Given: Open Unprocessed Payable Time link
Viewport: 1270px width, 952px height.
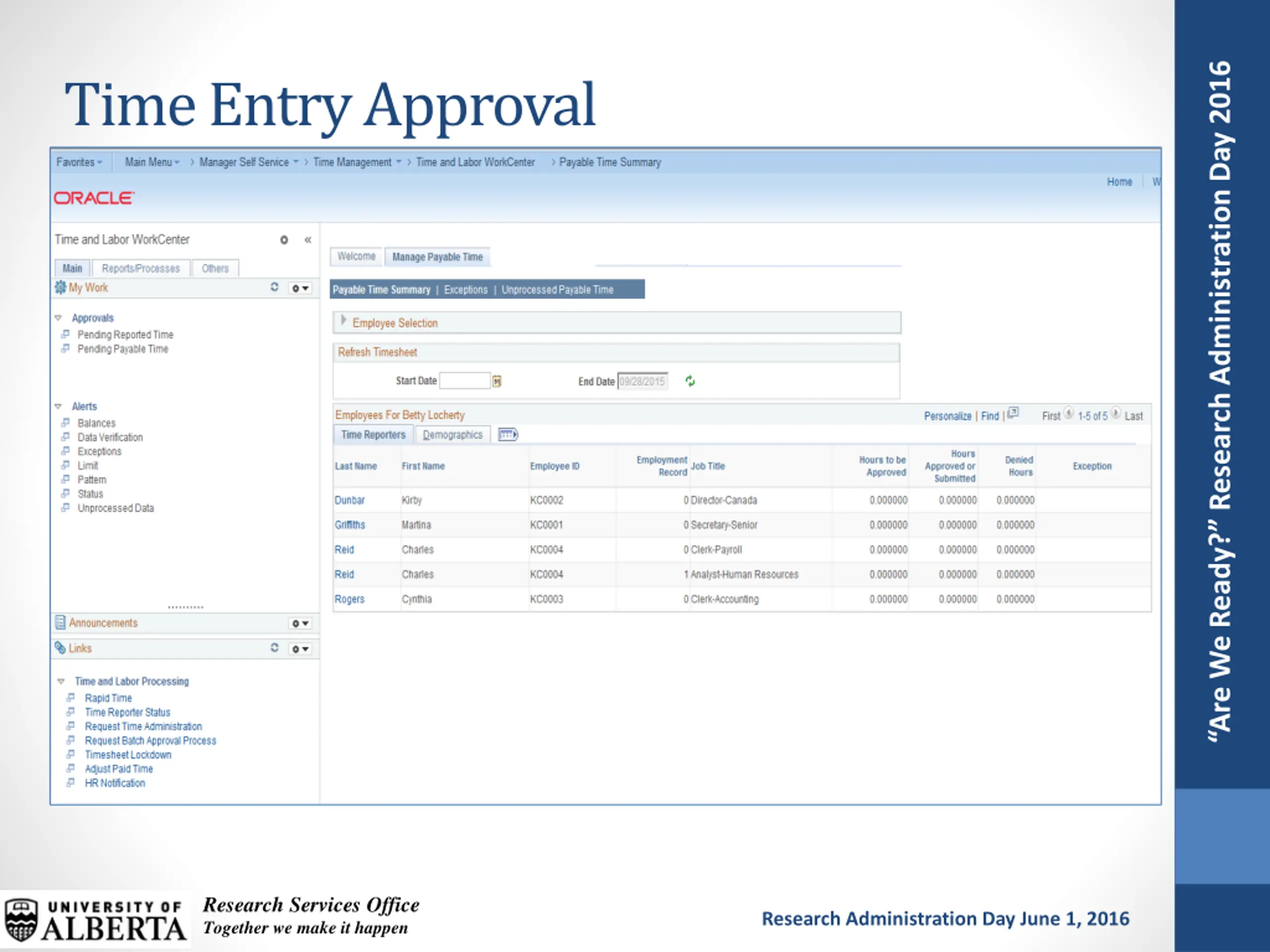Looking at the screenshot, I should pos(558,290).
